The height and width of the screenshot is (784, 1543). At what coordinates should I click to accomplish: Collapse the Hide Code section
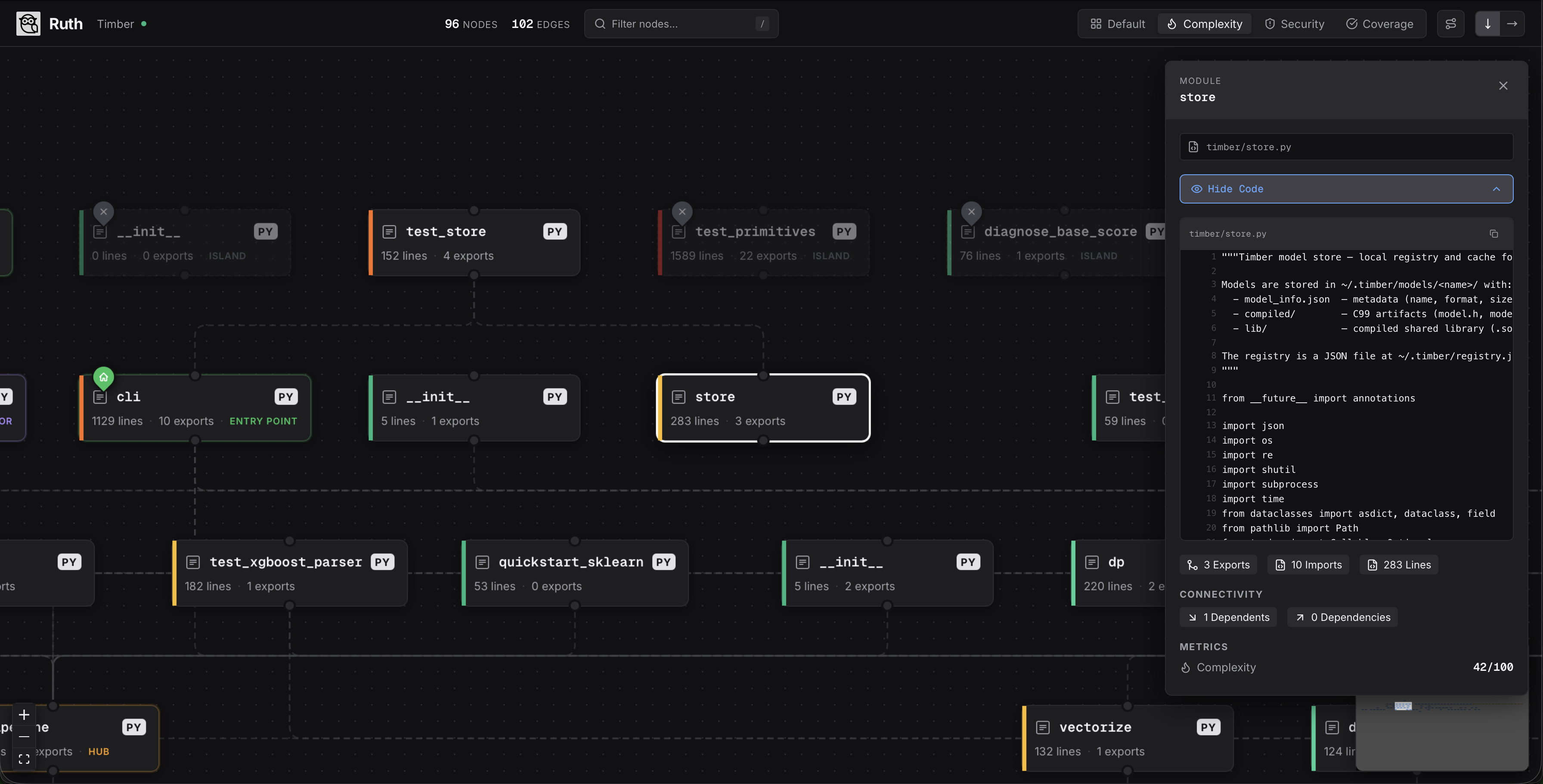(1346, 189)
